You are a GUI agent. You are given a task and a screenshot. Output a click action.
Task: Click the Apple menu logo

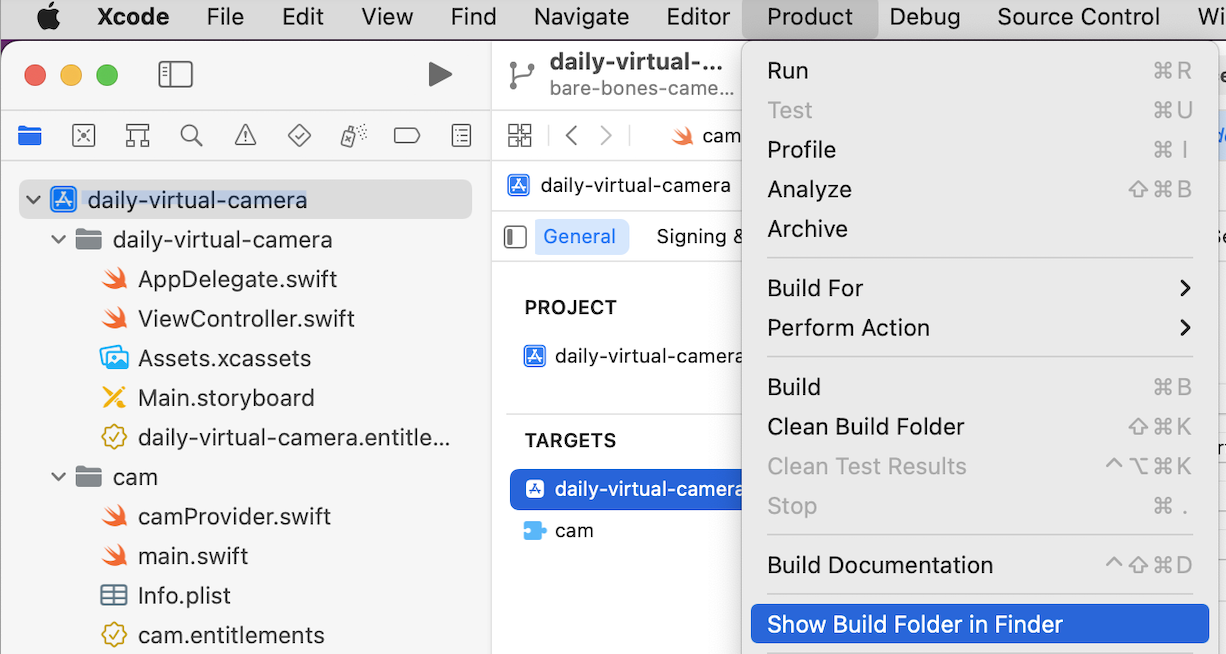click(x=48, y=17)
